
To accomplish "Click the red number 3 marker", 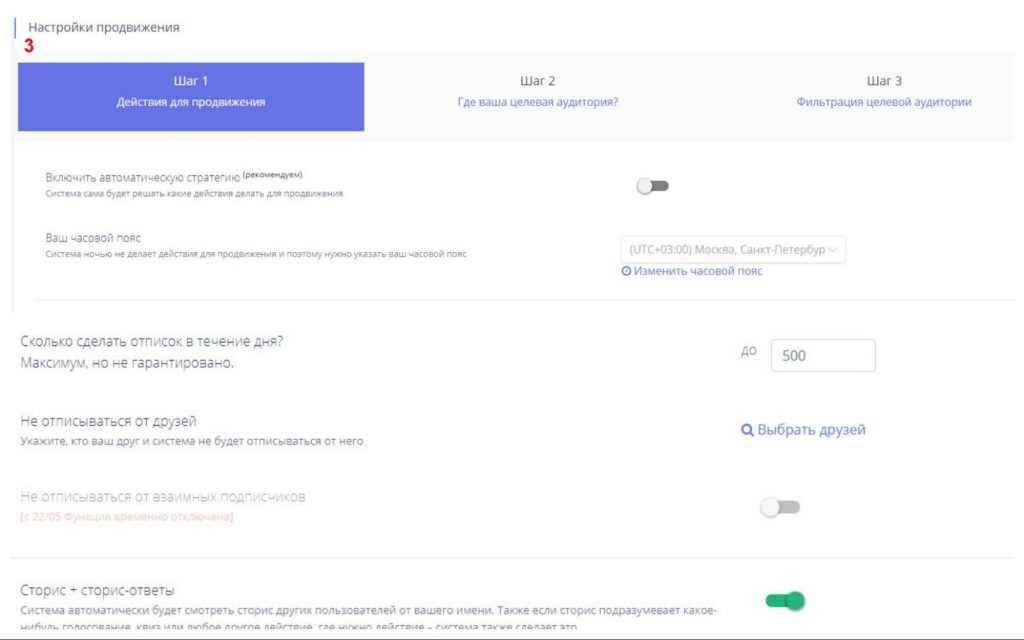I will pyautogui.click(x=29, y=46).
